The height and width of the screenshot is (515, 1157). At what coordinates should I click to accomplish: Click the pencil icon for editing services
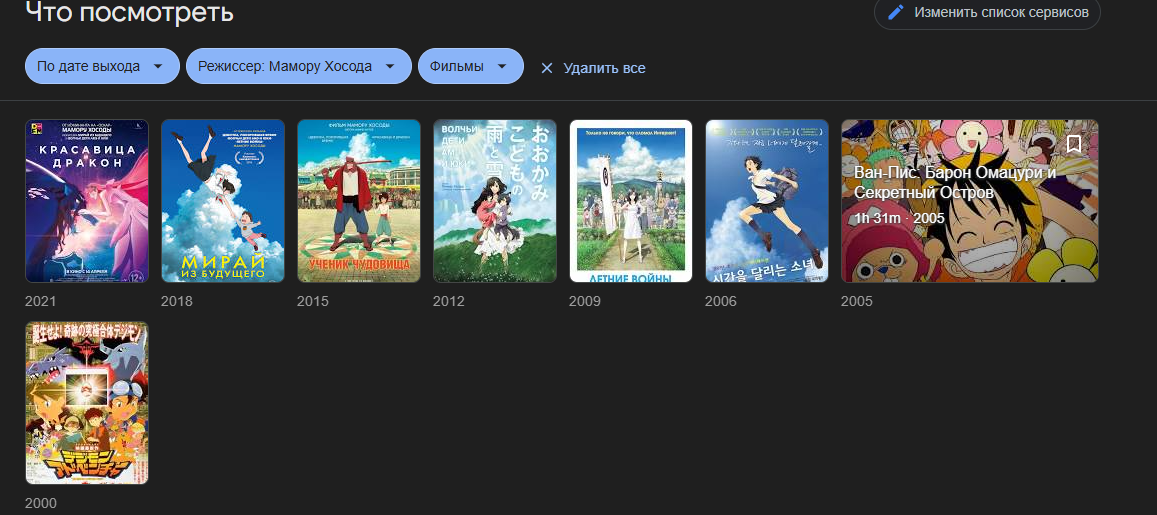tap(895, 13)
